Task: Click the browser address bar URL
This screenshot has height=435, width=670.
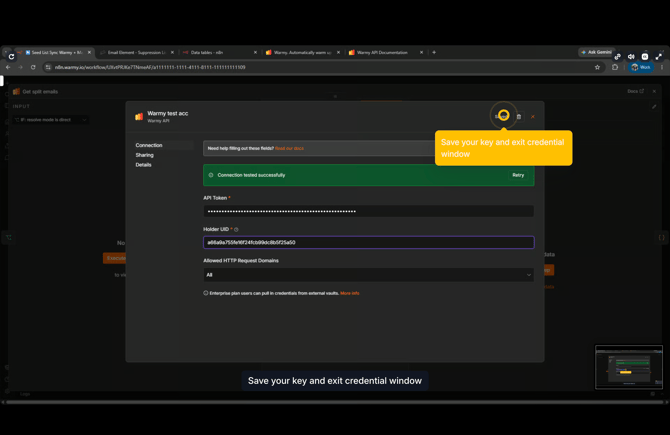Action: (x=150, y=67)
